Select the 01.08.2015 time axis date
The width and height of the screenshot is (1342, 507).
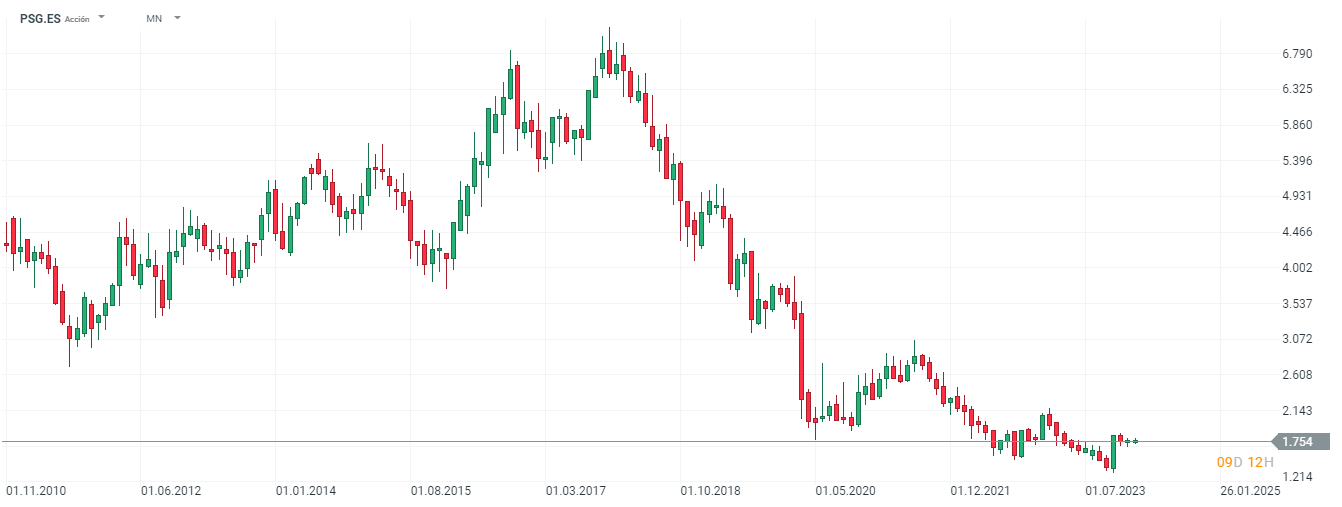tap(441, 492)
